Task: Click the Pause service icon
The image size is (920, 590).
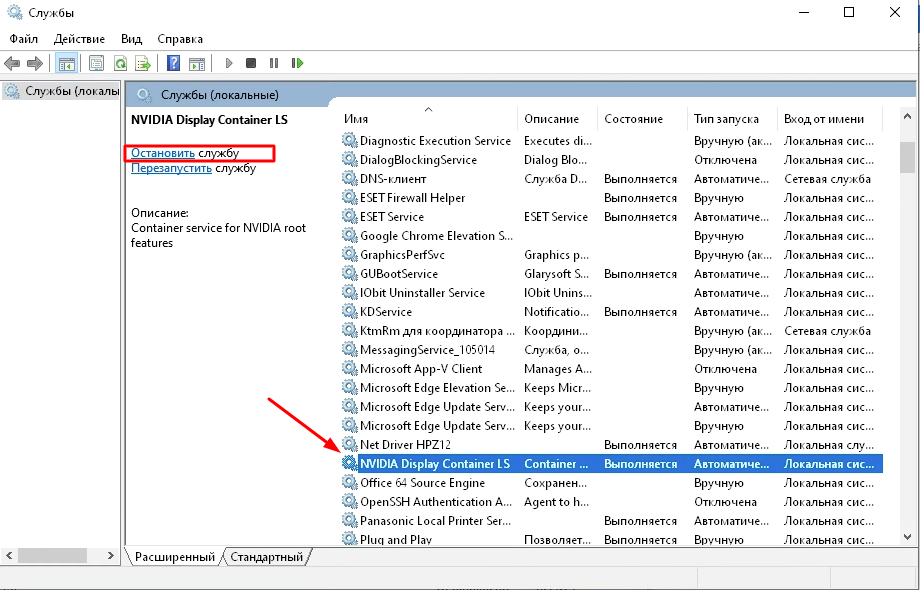Action: tap(273, 63)
